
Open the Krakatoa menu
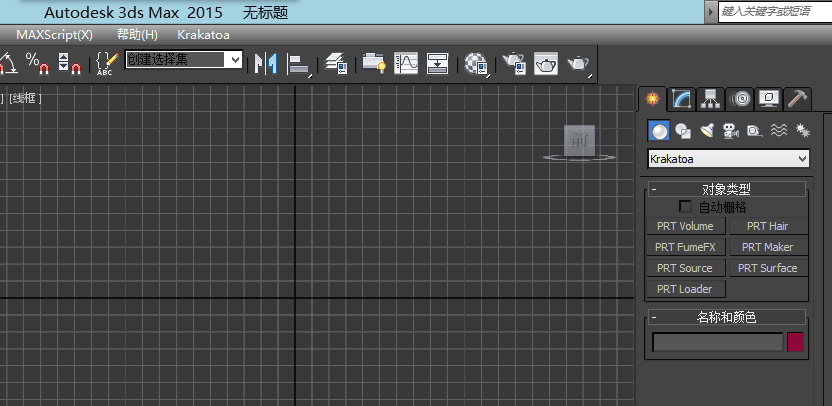[x=203, y=35]
